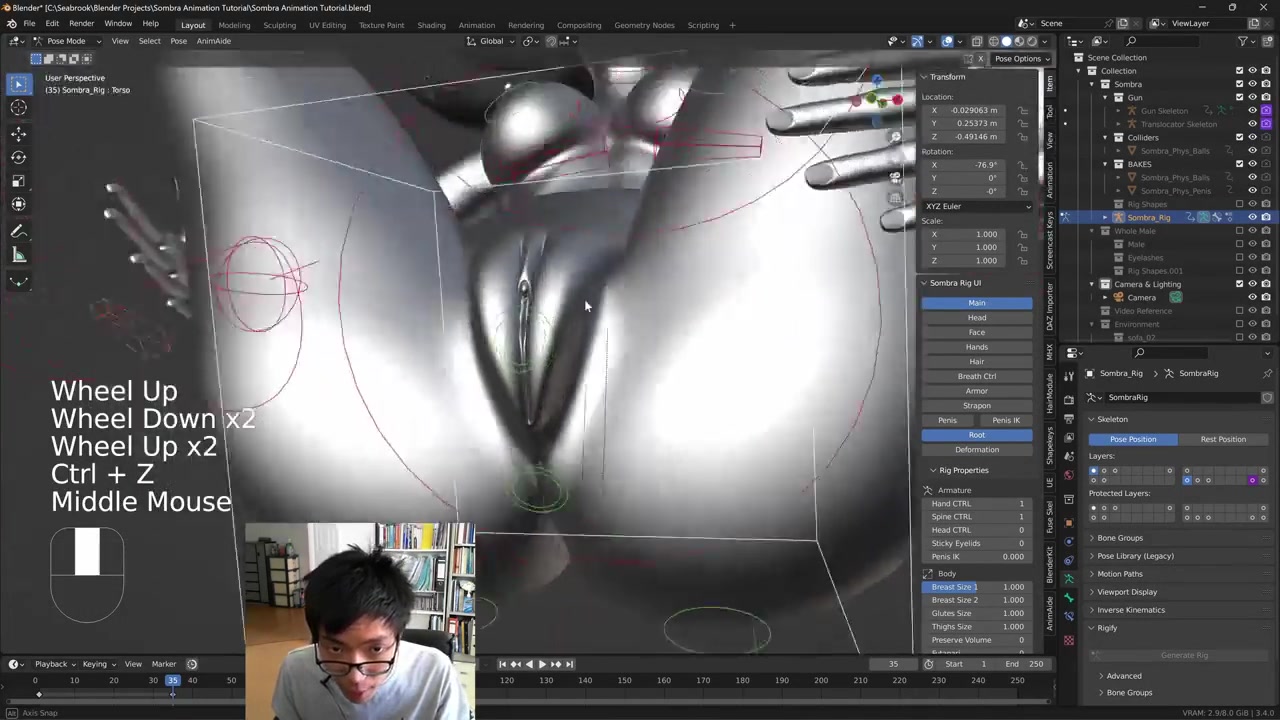This screenshot has height=720, width=1280.
Task: Pick the Scale tool
Action: click(x=18, y=181)
